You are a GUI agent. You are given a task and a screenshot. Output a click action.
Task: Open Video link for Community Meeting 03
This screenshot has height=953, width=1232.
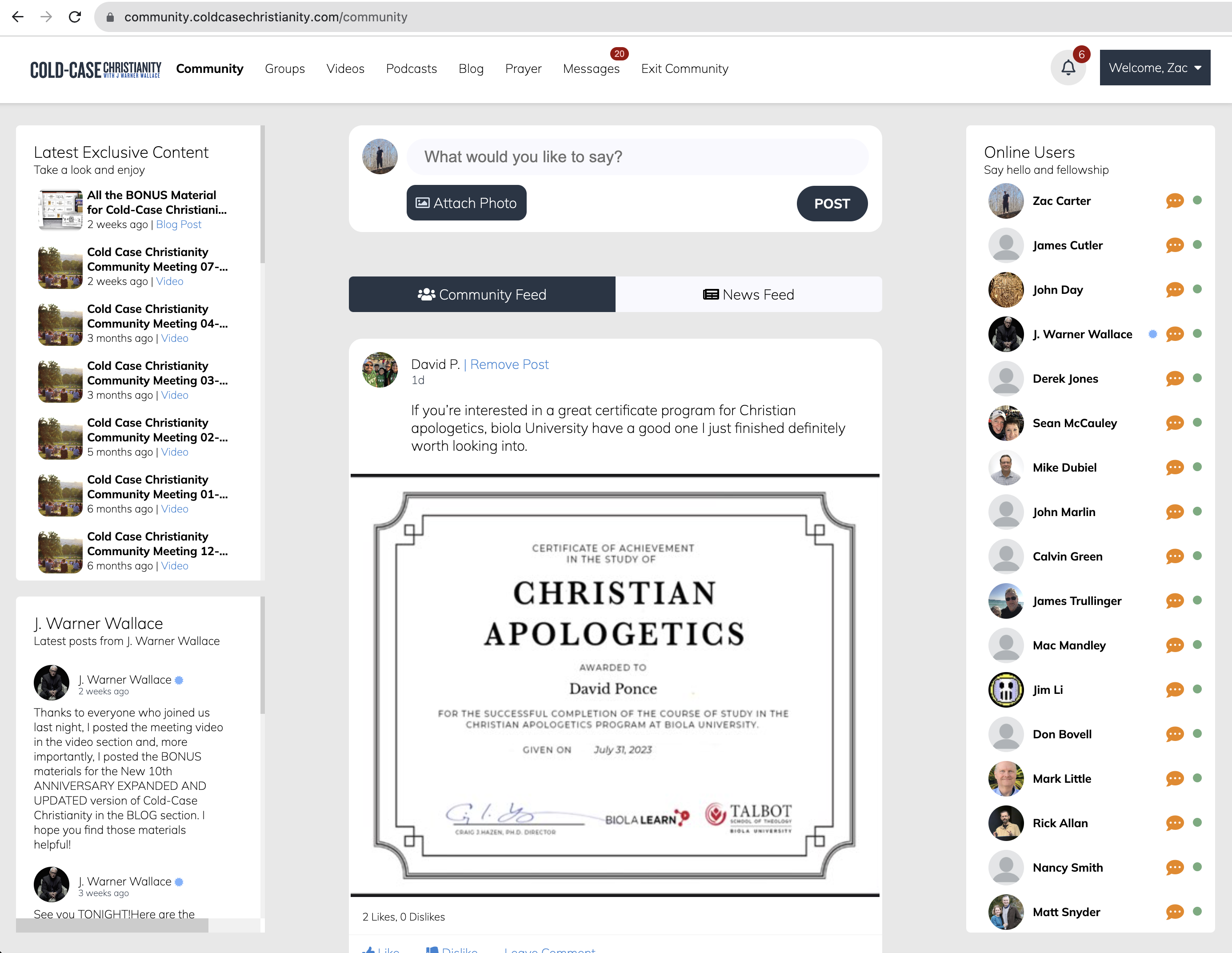(174, 396)
